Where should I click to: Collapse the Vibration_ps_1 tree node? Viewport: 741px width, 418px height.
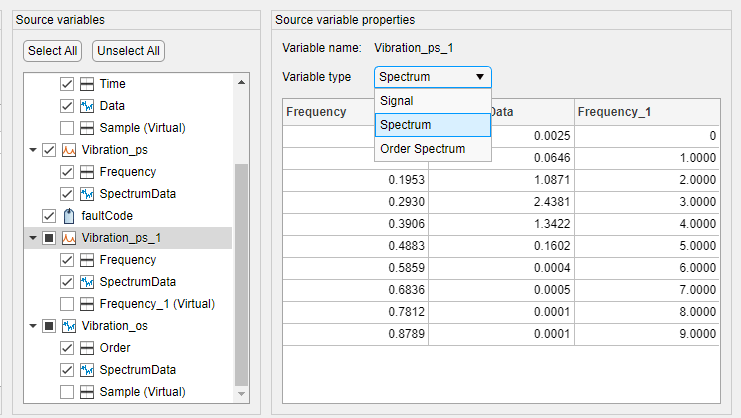(32, 238)
